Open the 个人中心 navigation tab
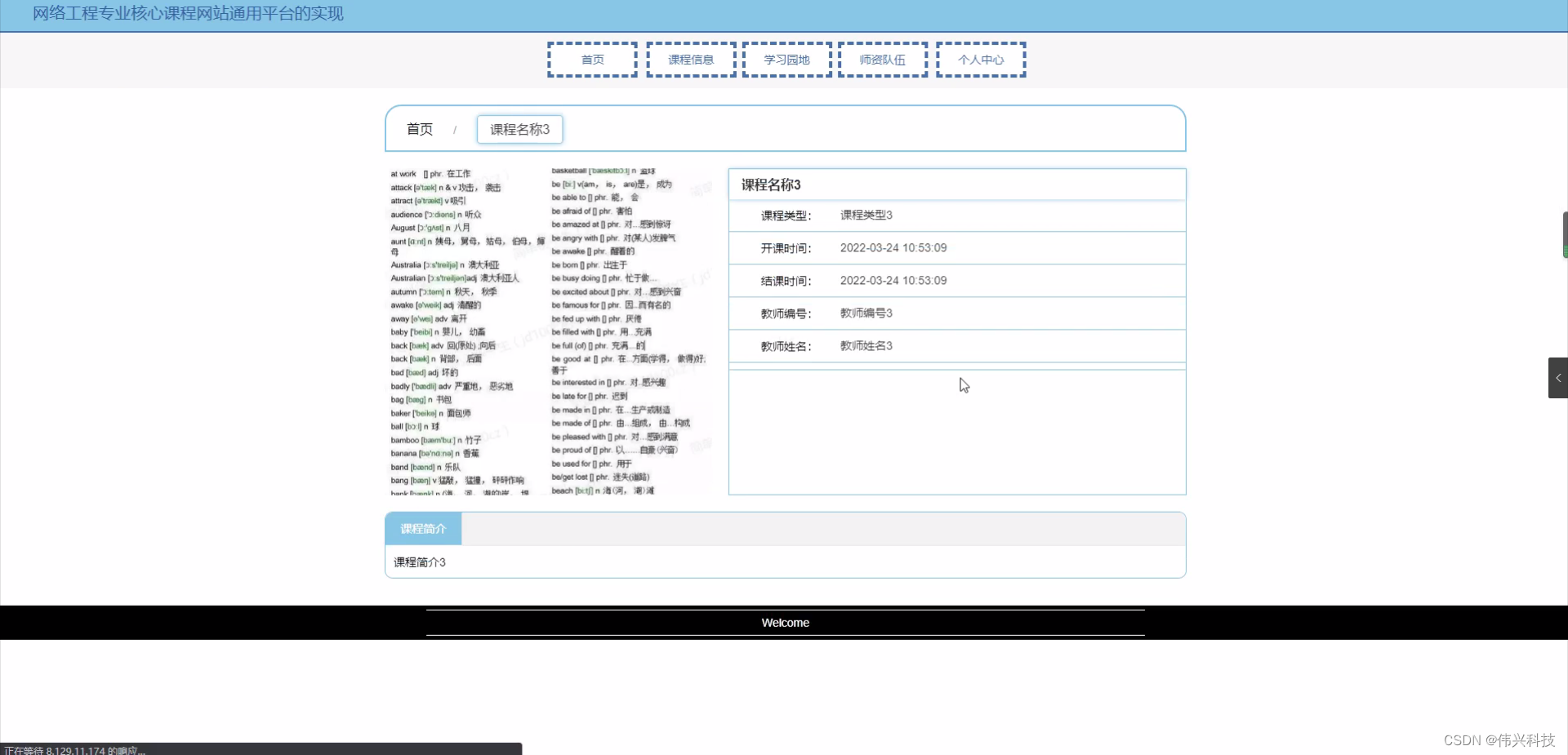The width and height of the screenshot is (1568, 755). (x=981, y=59)
